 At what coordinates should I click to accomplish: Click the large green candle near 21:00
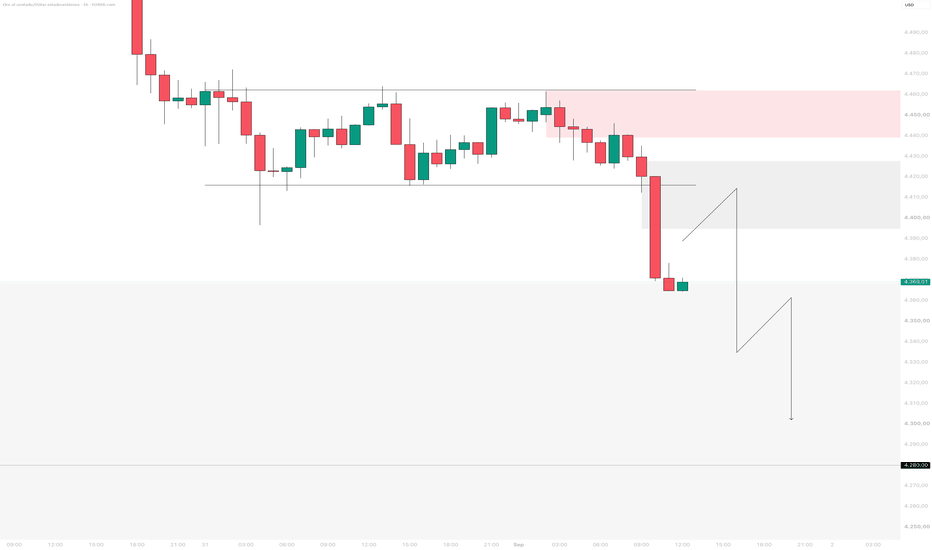pyautogui.click(x=492, y=131)
